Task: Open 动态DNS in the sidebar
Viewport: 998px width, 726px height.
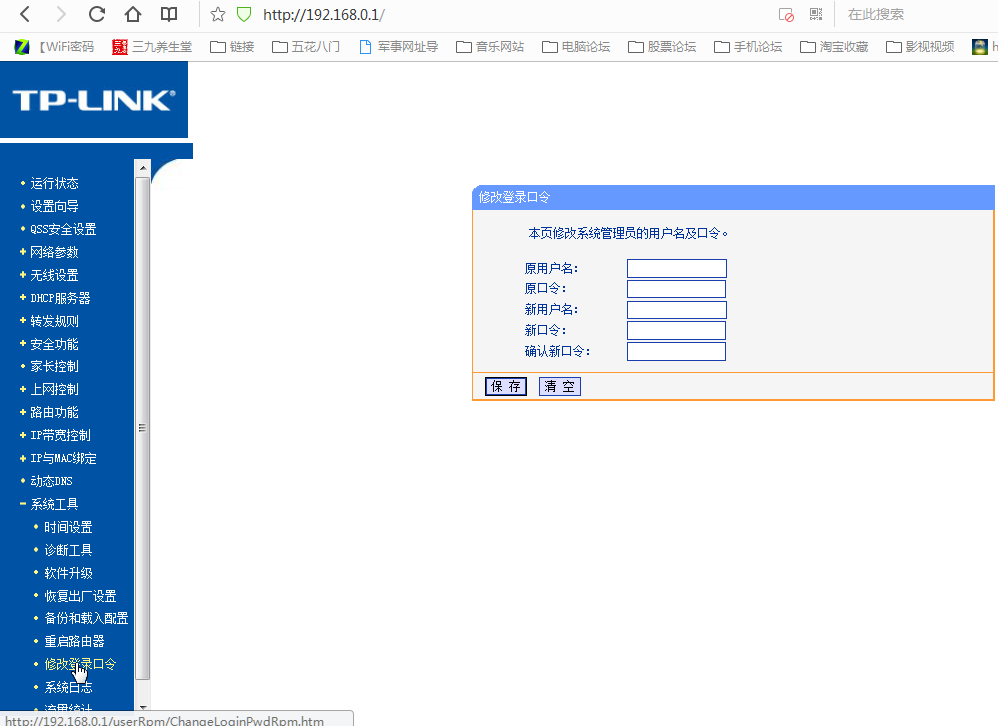Action: [x=51, y=481]
